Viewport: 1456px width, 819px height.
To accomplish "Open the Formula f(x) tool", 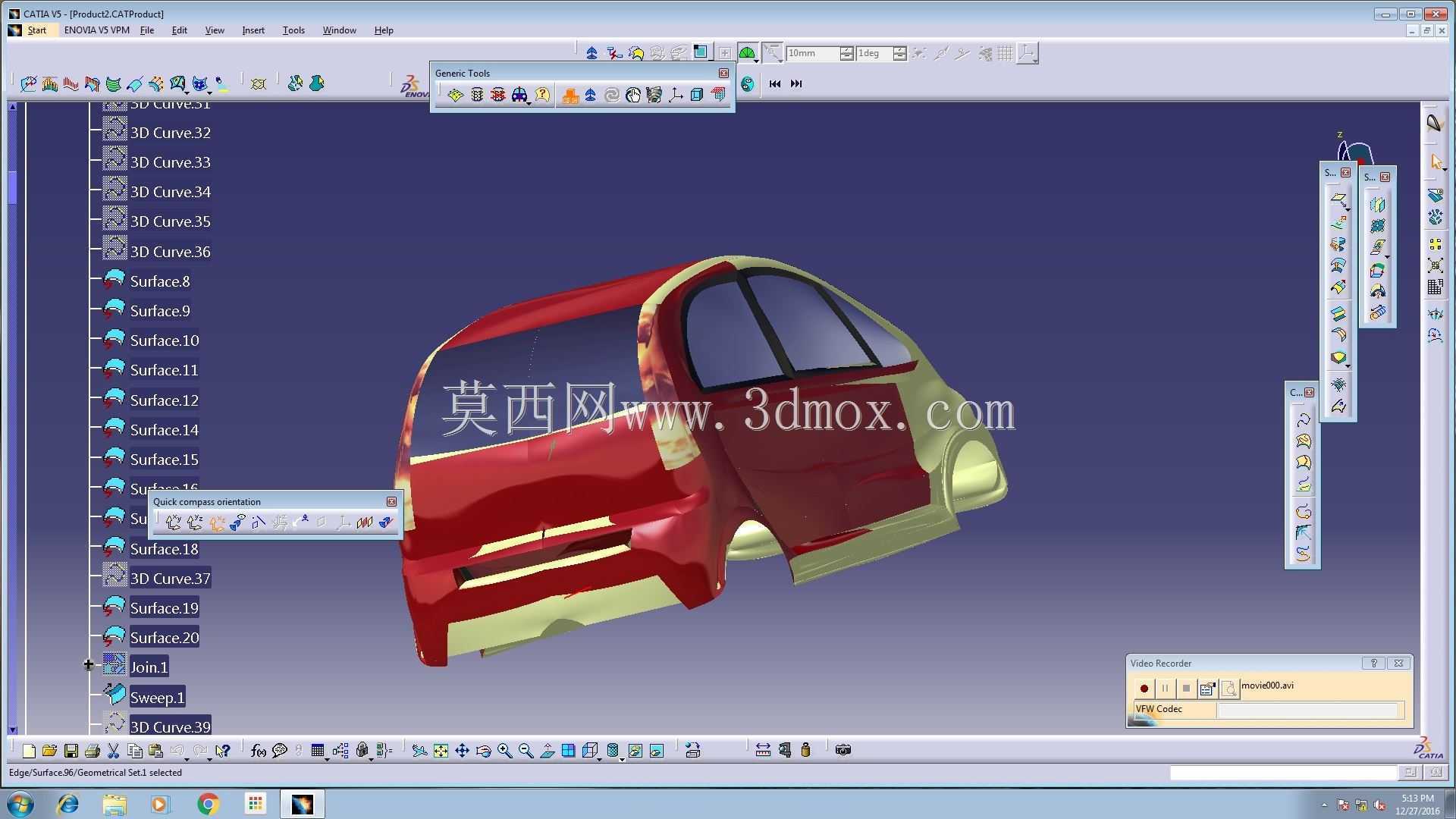I will [x=259, y=751].
